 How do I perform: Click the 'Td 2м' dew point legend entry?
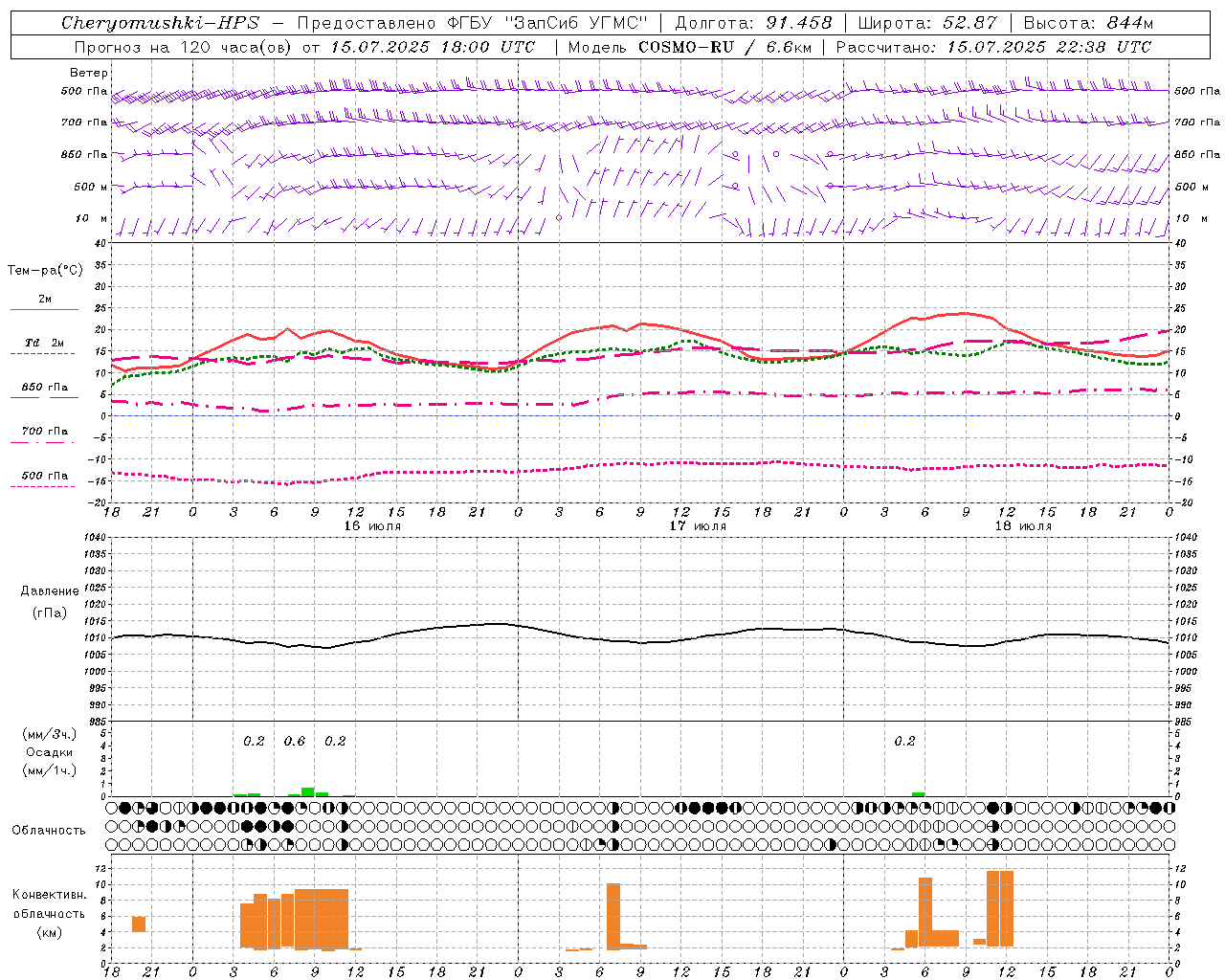pyautogui.click(x=44, y=343)
